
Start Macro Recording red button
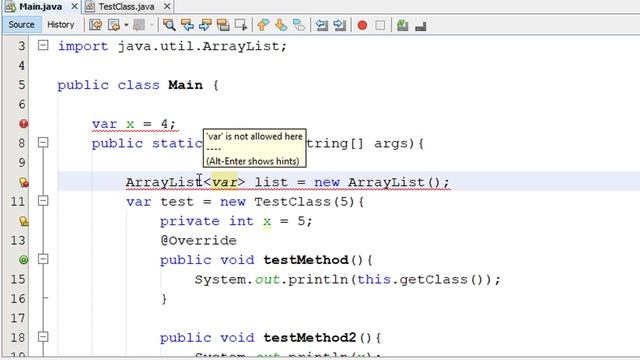[362, 25]
